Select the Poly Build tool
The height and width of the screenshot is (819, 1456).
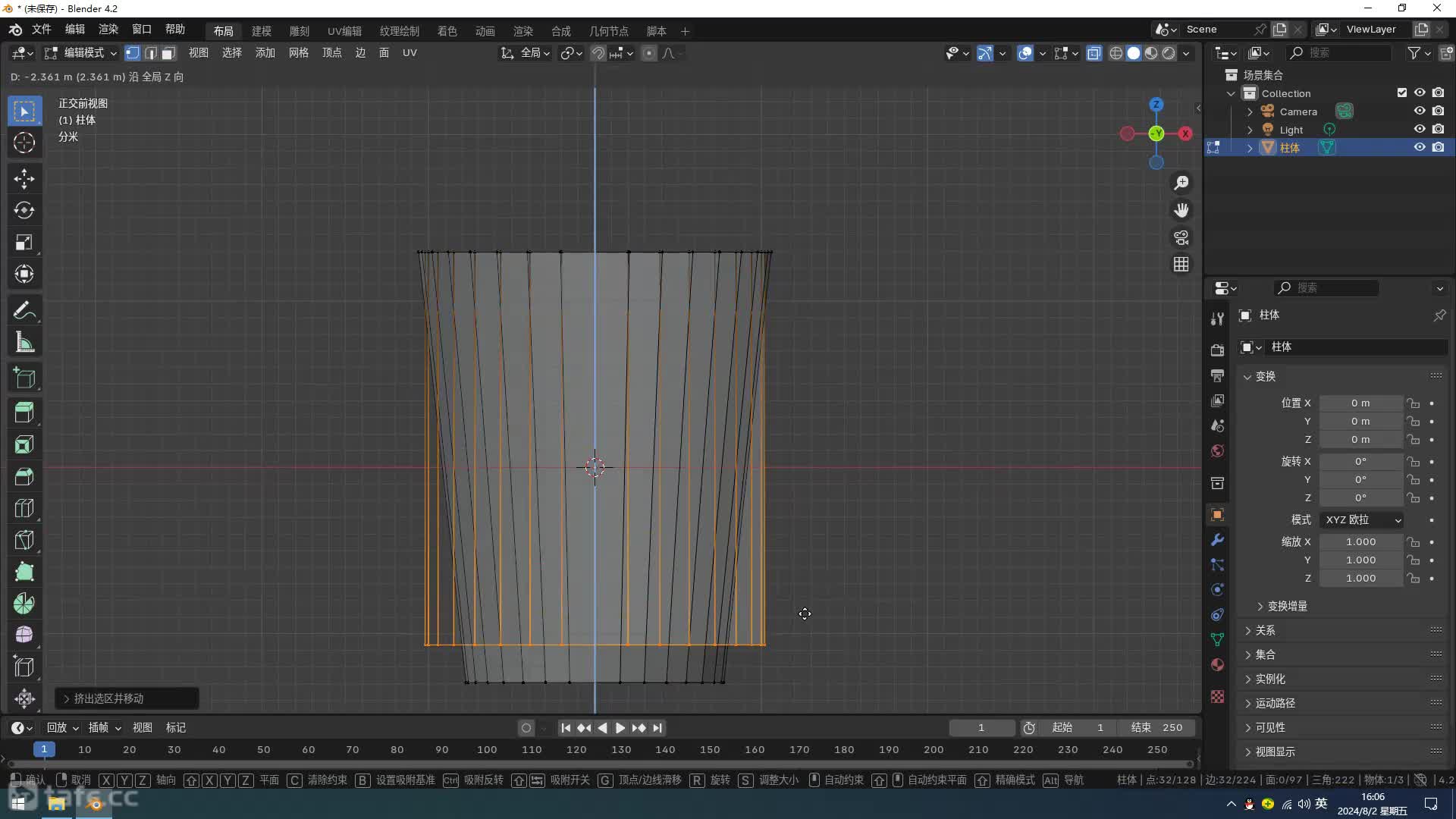(24, 572)
